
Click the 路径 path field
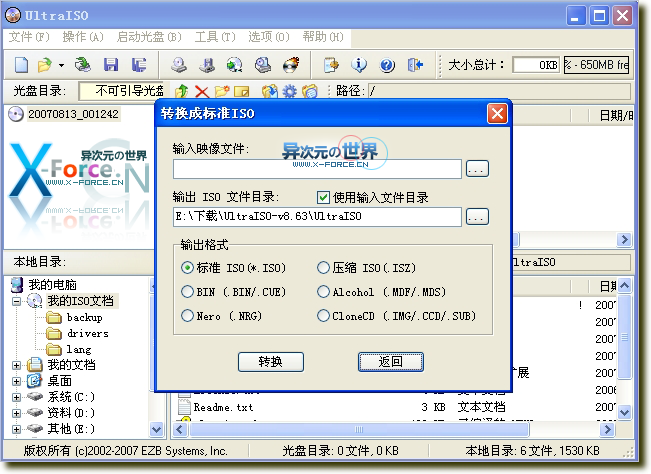point(499,91)
